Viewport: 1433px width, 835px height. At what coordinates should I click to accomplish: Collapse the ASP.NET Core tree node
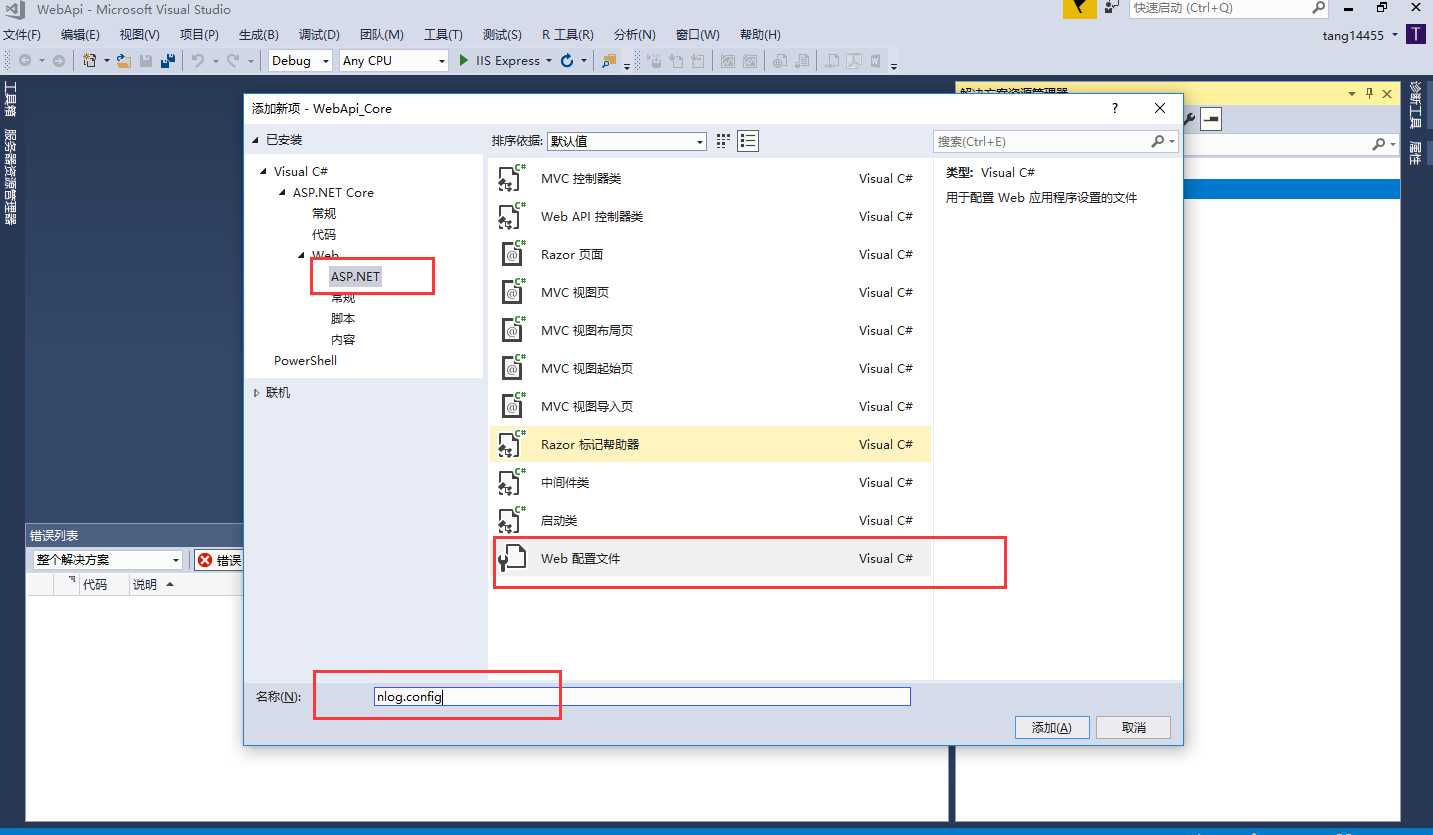[282, 193]
